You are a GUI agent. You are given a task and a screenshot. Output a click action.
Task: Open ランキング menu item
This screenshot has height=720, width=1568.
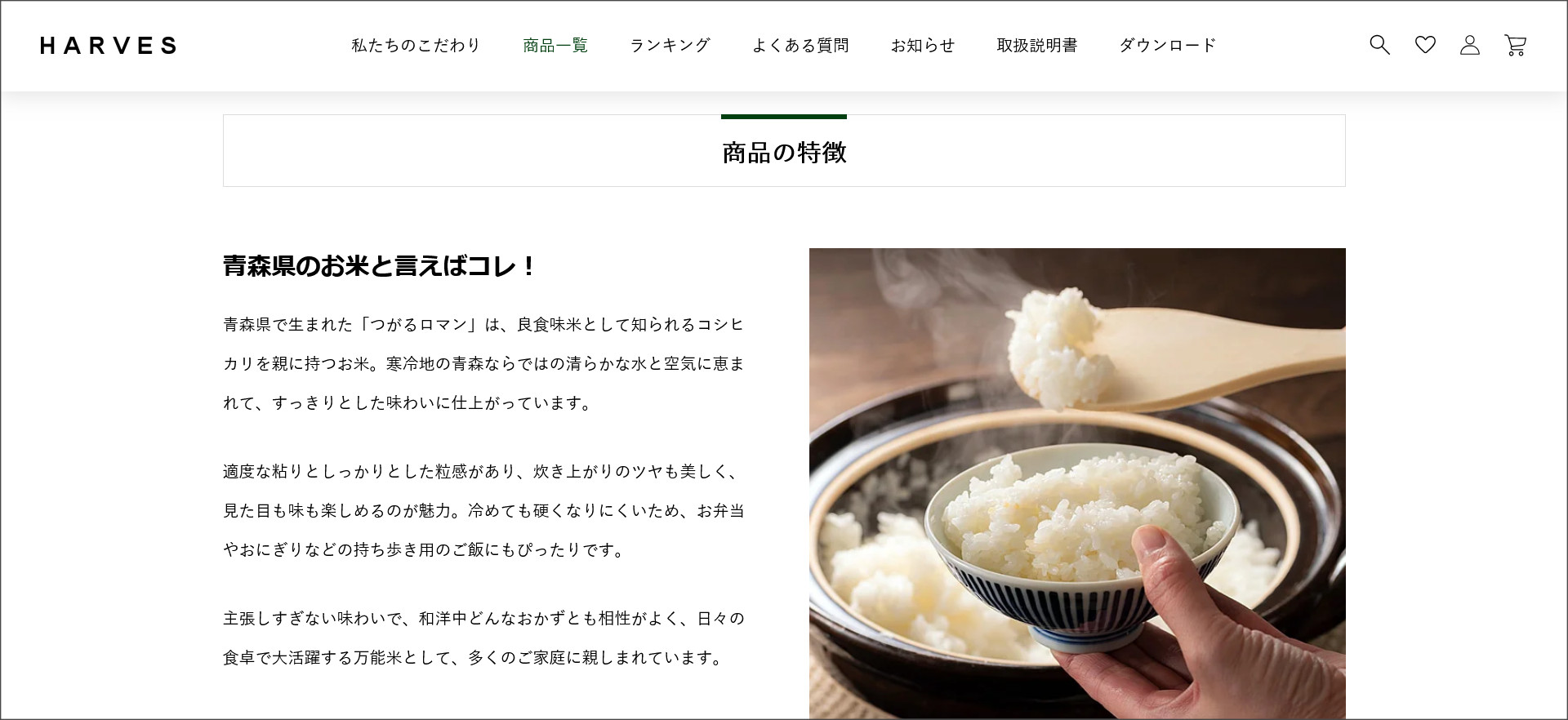coord(670,46)
